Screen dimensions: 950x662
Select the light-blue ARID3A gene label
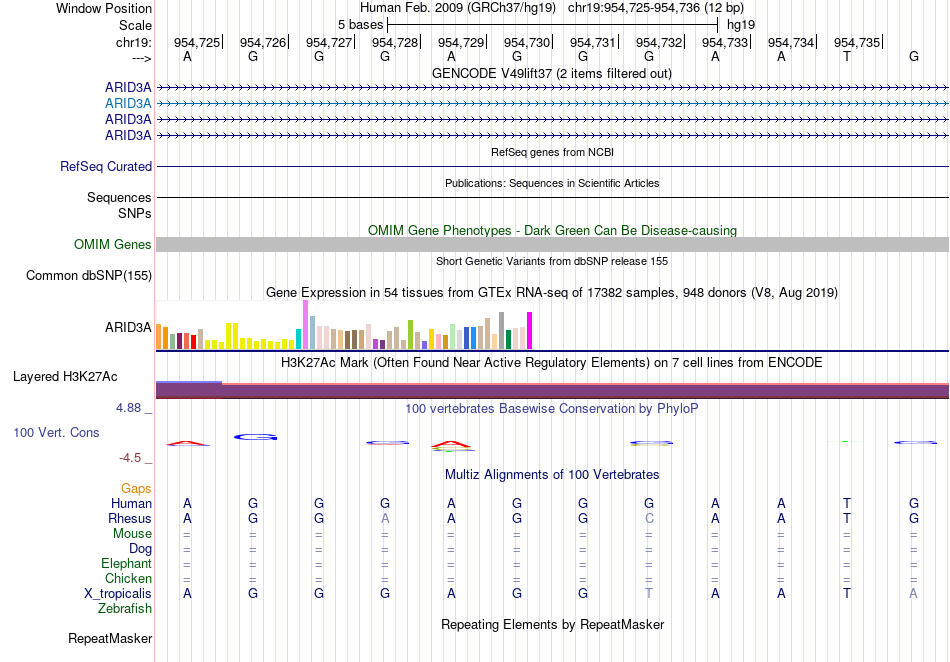click(128, 104)
